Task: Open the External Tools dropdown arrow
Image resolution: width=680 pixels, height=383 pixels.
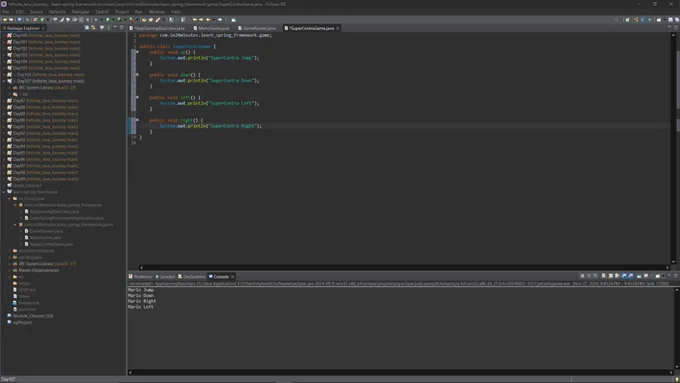Action: pos(137,20)
